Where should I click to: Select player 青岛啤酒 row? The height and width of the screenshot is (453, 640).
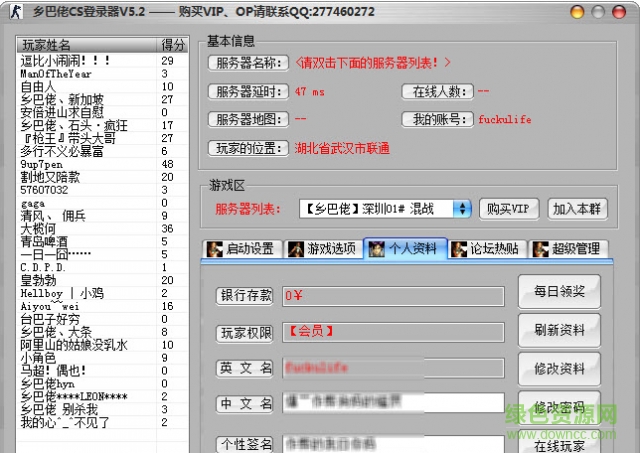pos(102,242)
